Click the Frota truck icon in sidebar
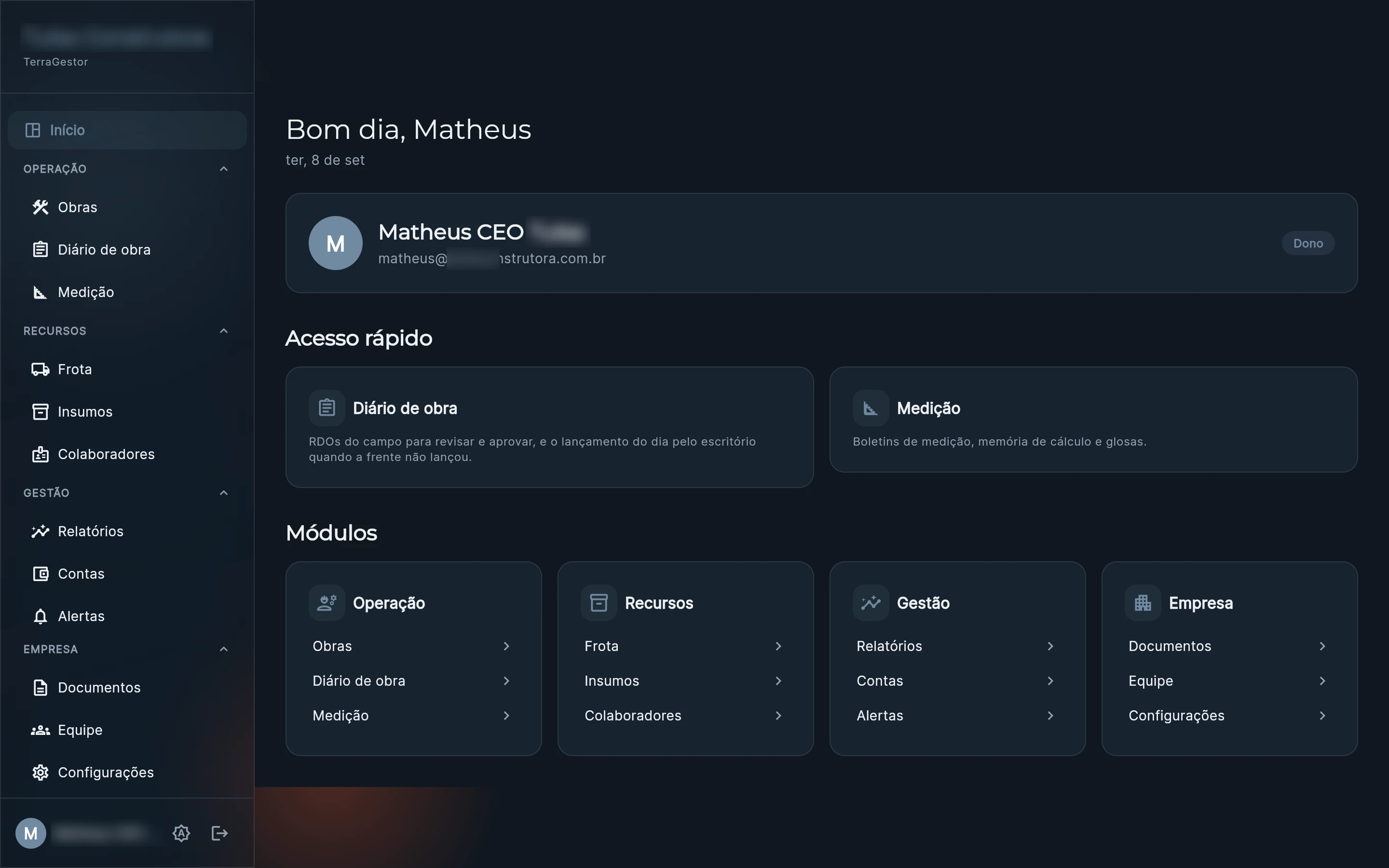1389x868 pixels. coord(40,369)
